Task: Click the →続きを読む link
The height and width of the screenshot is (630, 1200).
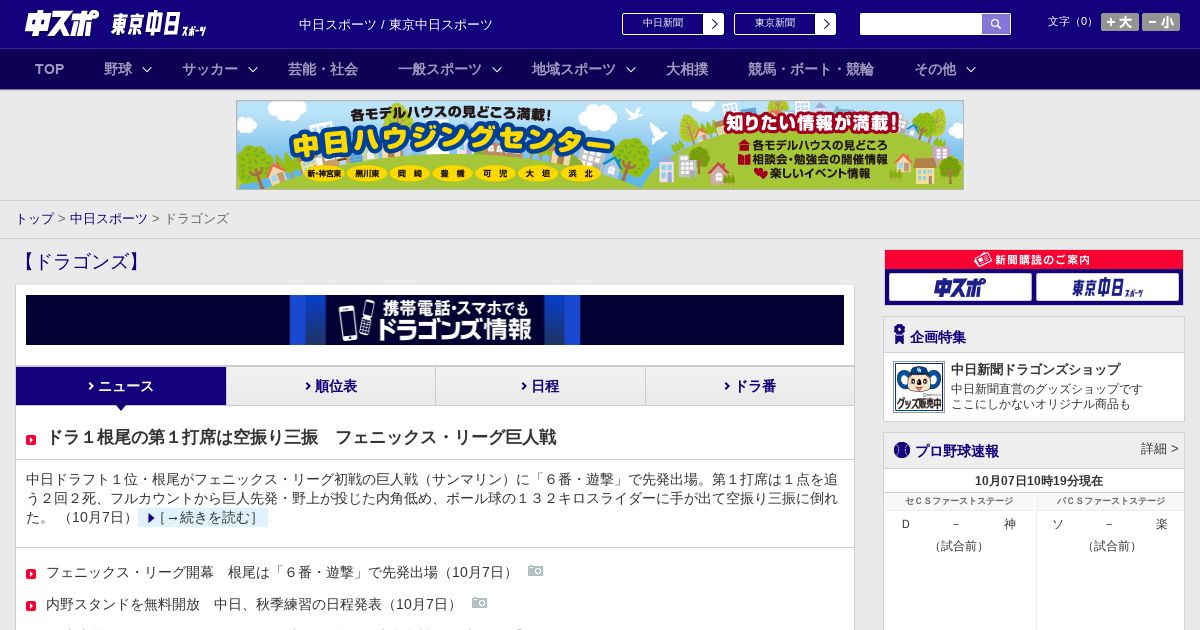Action: coord(203,518)
